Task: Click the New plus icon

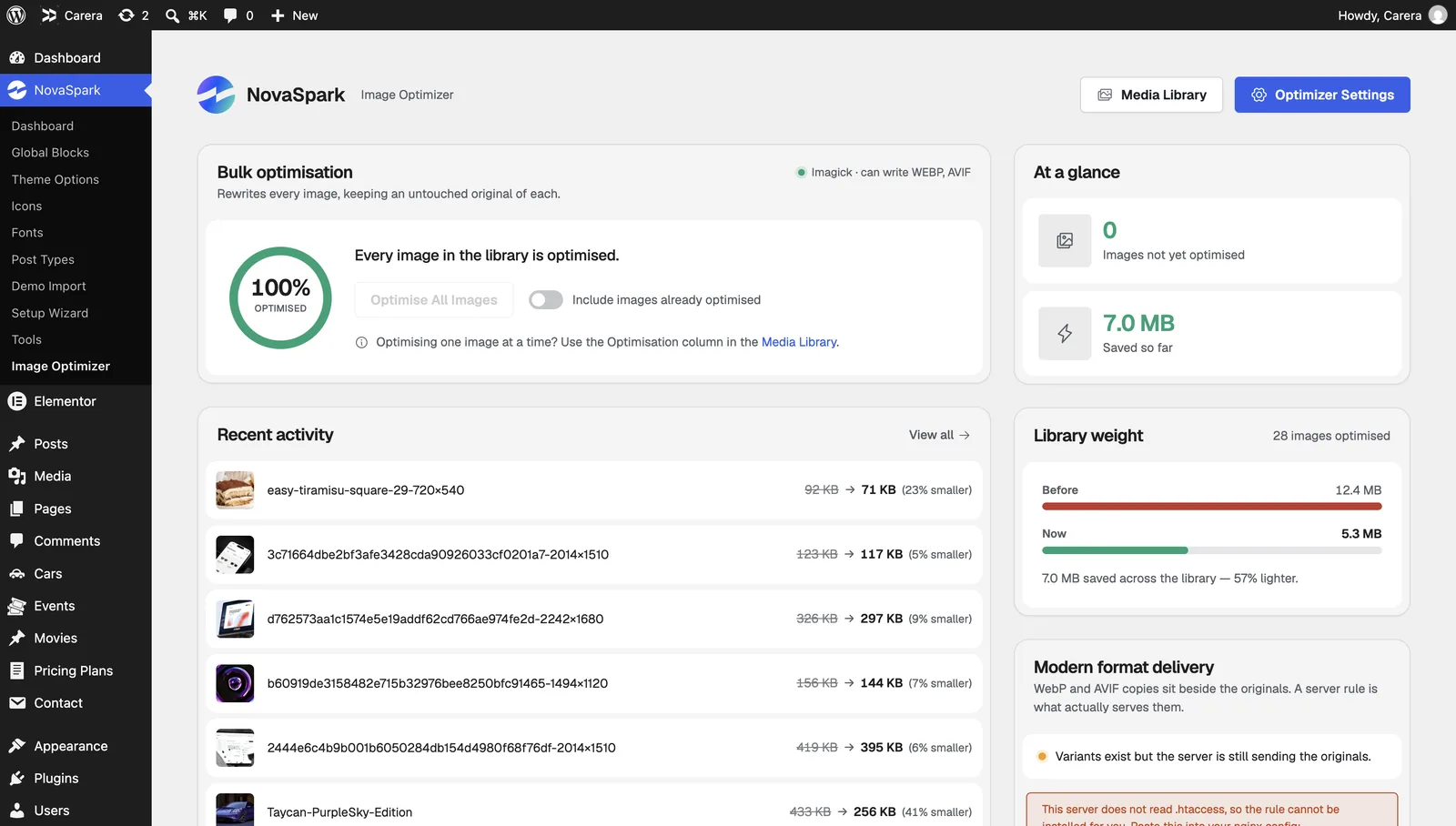Action: click(278, 15)
